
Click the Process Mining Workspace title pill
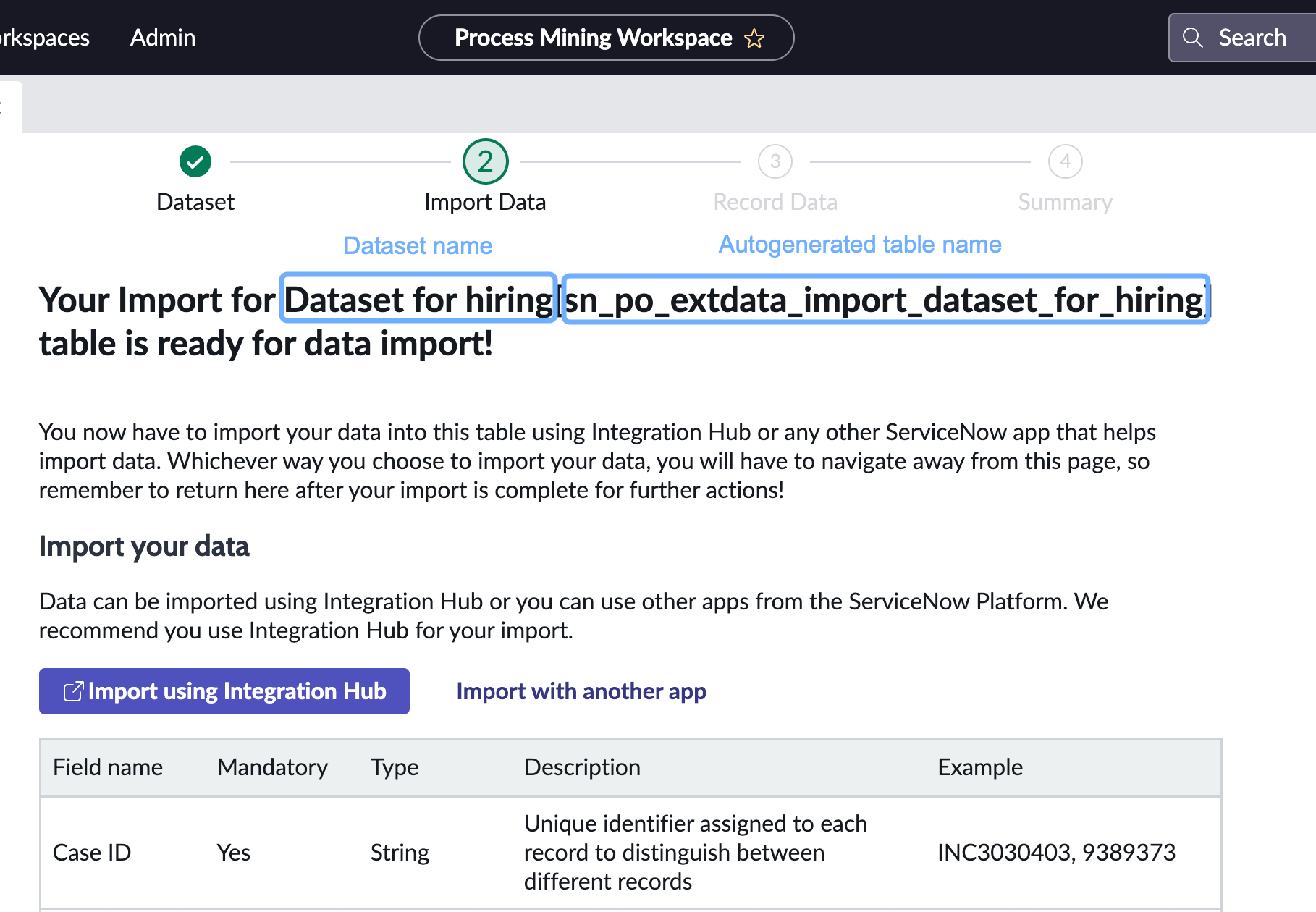tap(607, 38)
